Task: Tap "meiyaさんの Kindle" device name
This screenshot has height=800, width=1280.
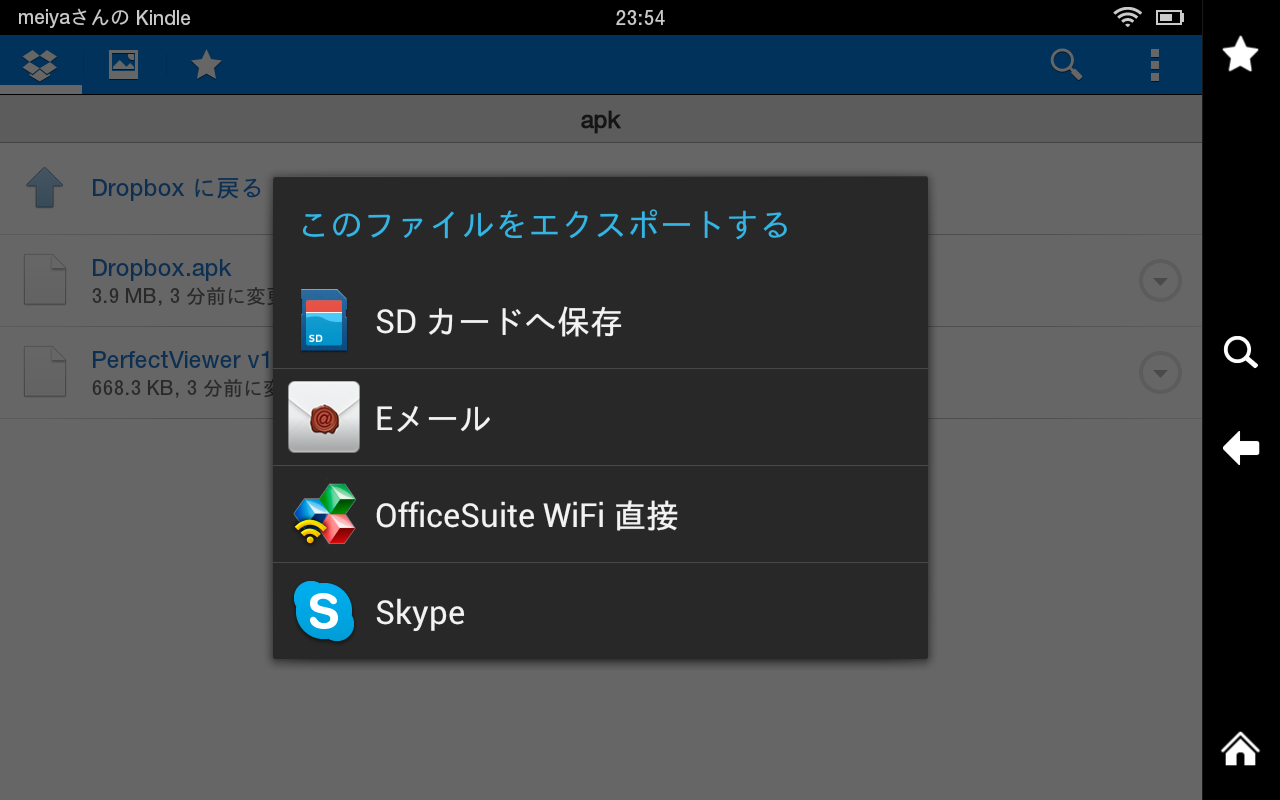Action: [x=104, y=18]
